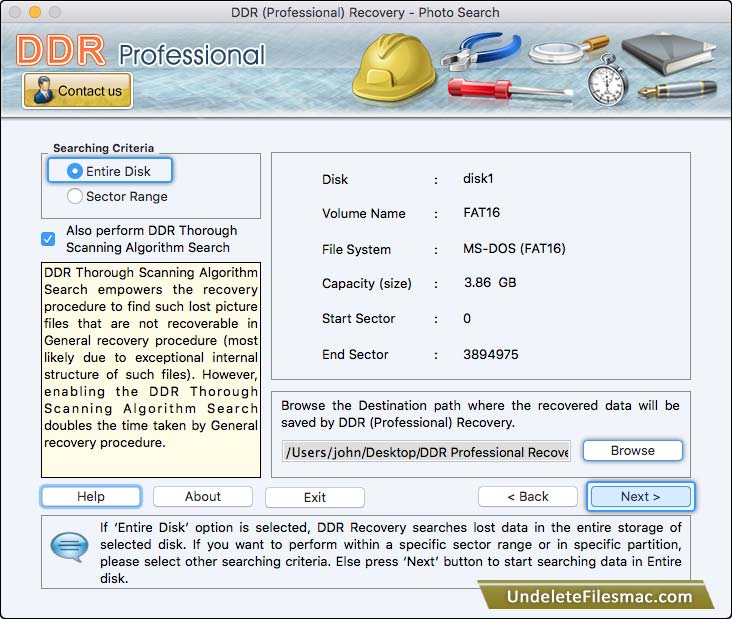Proceed with the Next > button
732x619 pixels.
640,496
